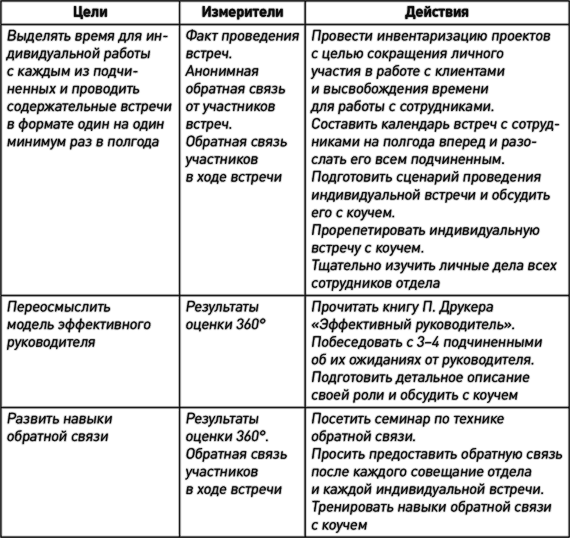Click "Результаты оценки 360°" in the second row
This screenshot has width=570, height=538.
(225, 316)
